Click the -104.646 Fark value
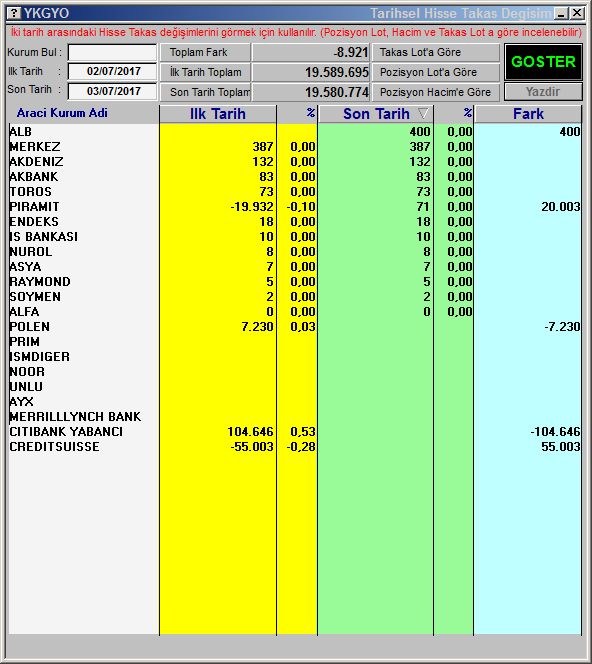The image size is (592, 664). [x=556, y=432]
